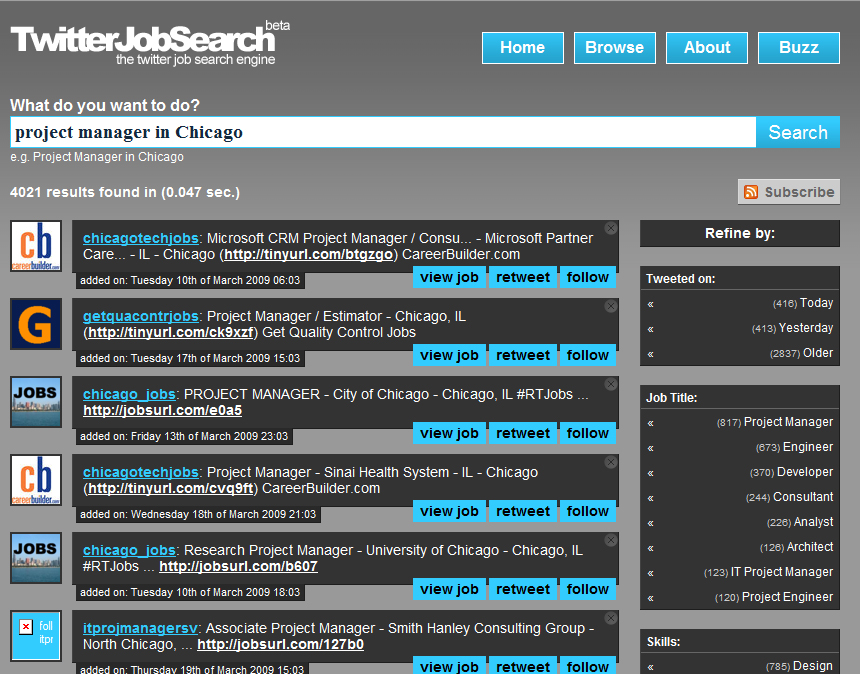
Task: Open CareerBuilder avatar of Microsoft CRM tweet
Action: [x=36, y=246]
